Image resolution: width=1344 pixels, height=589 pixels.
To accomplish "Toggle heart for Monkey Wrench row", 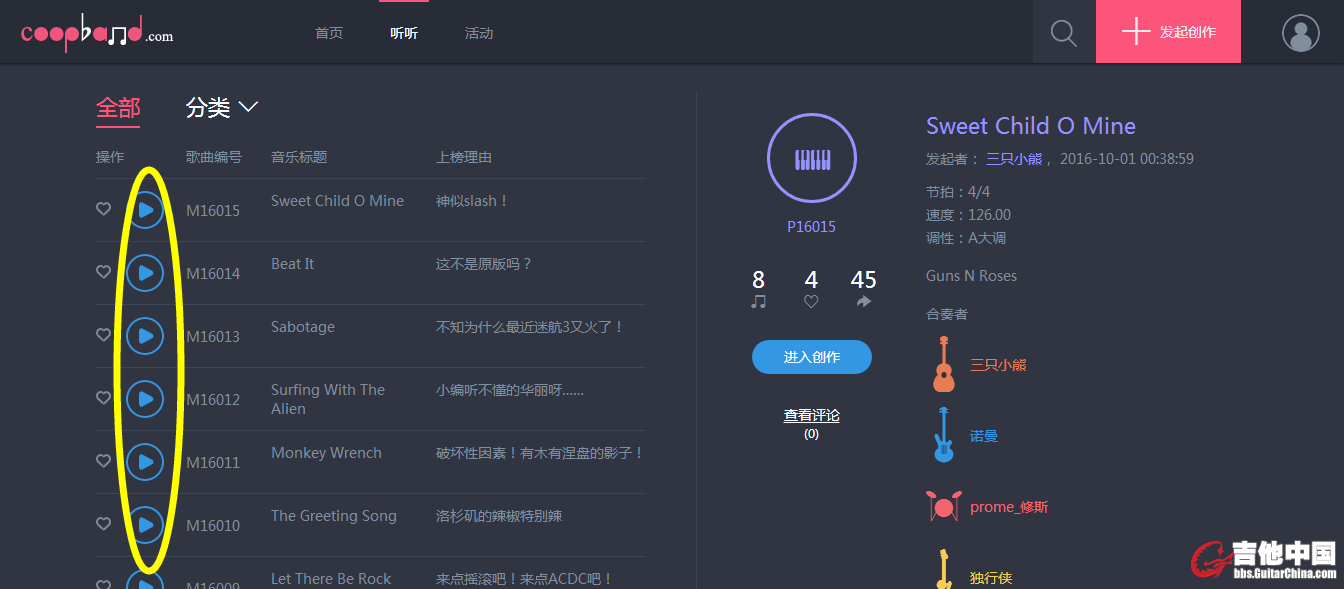I will (x=103, y=461).
